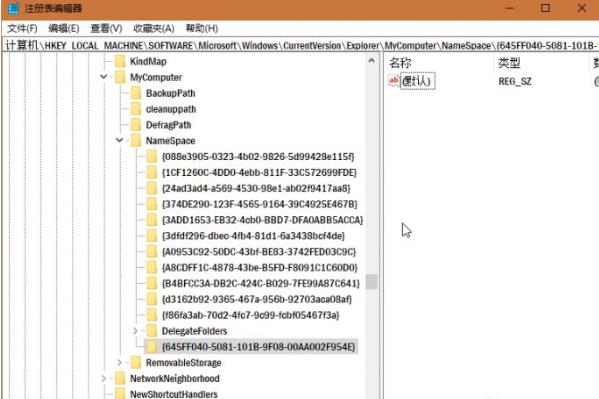This screenshot has width=599, height=399.
Task: Select the cleanuppath folder icon
Action: pos(136,109)
